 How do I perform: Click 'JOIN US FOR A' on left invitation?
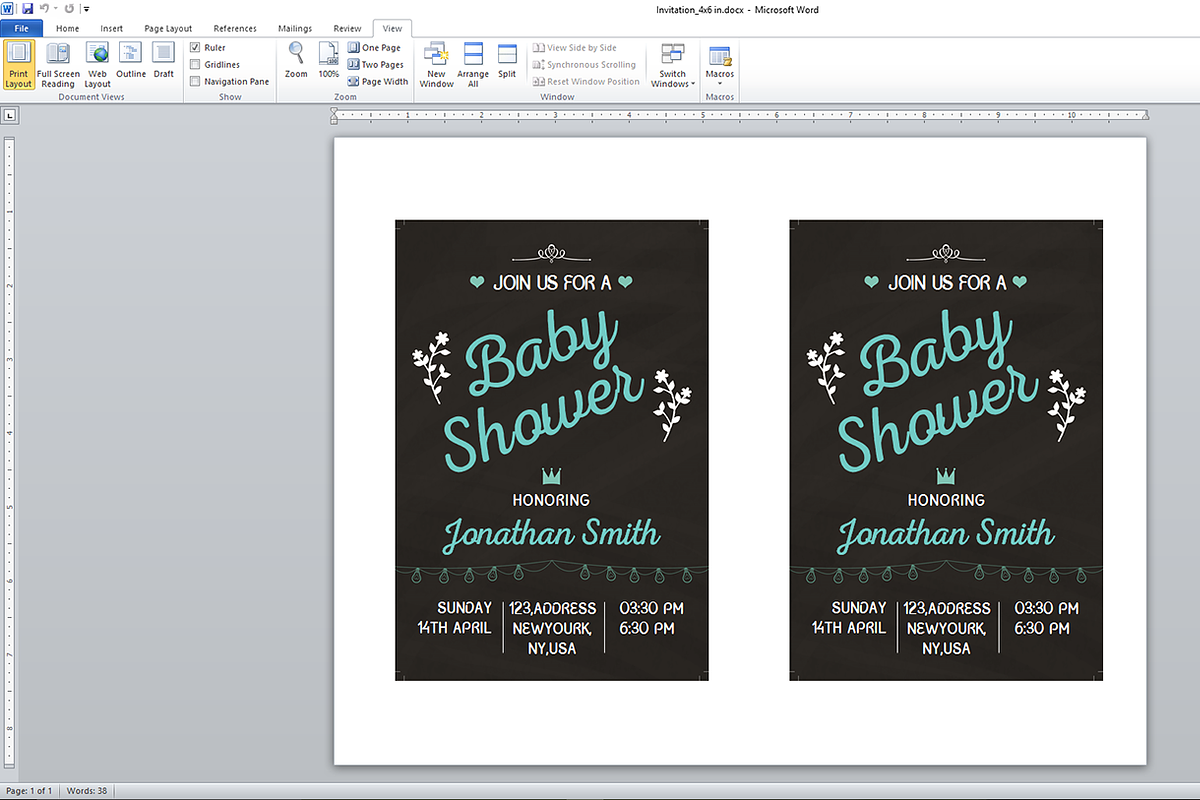[552, 283]
